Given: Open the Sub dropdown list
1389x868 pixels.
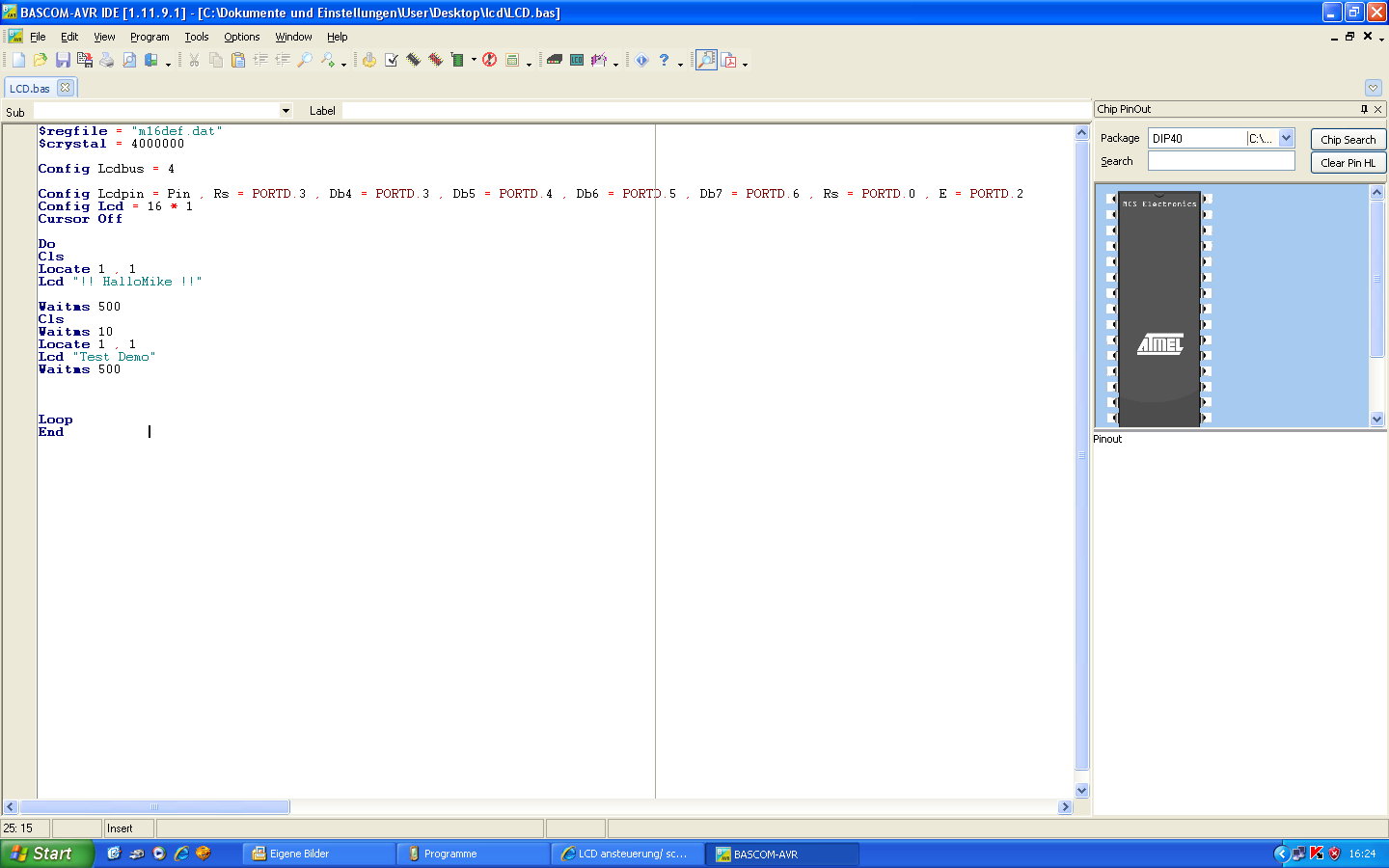Looking at the screenshot, I should click(286, 111).
